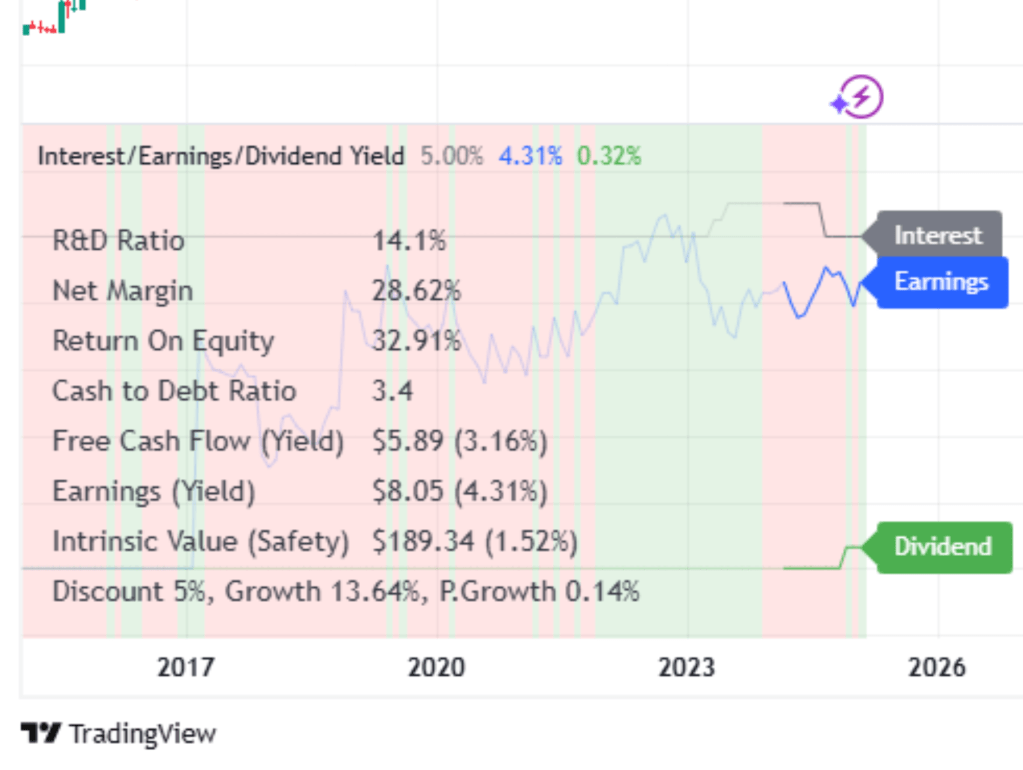Click the 2026 time axis label
This screenshot has height=770, width=1023.
937,666
